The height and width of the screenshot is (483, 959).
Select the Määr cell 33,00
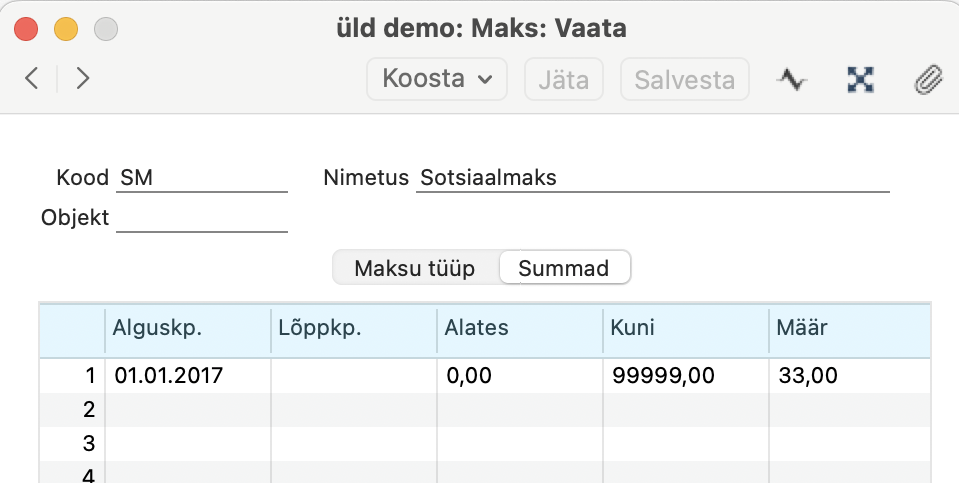click(x=850, y=375)
